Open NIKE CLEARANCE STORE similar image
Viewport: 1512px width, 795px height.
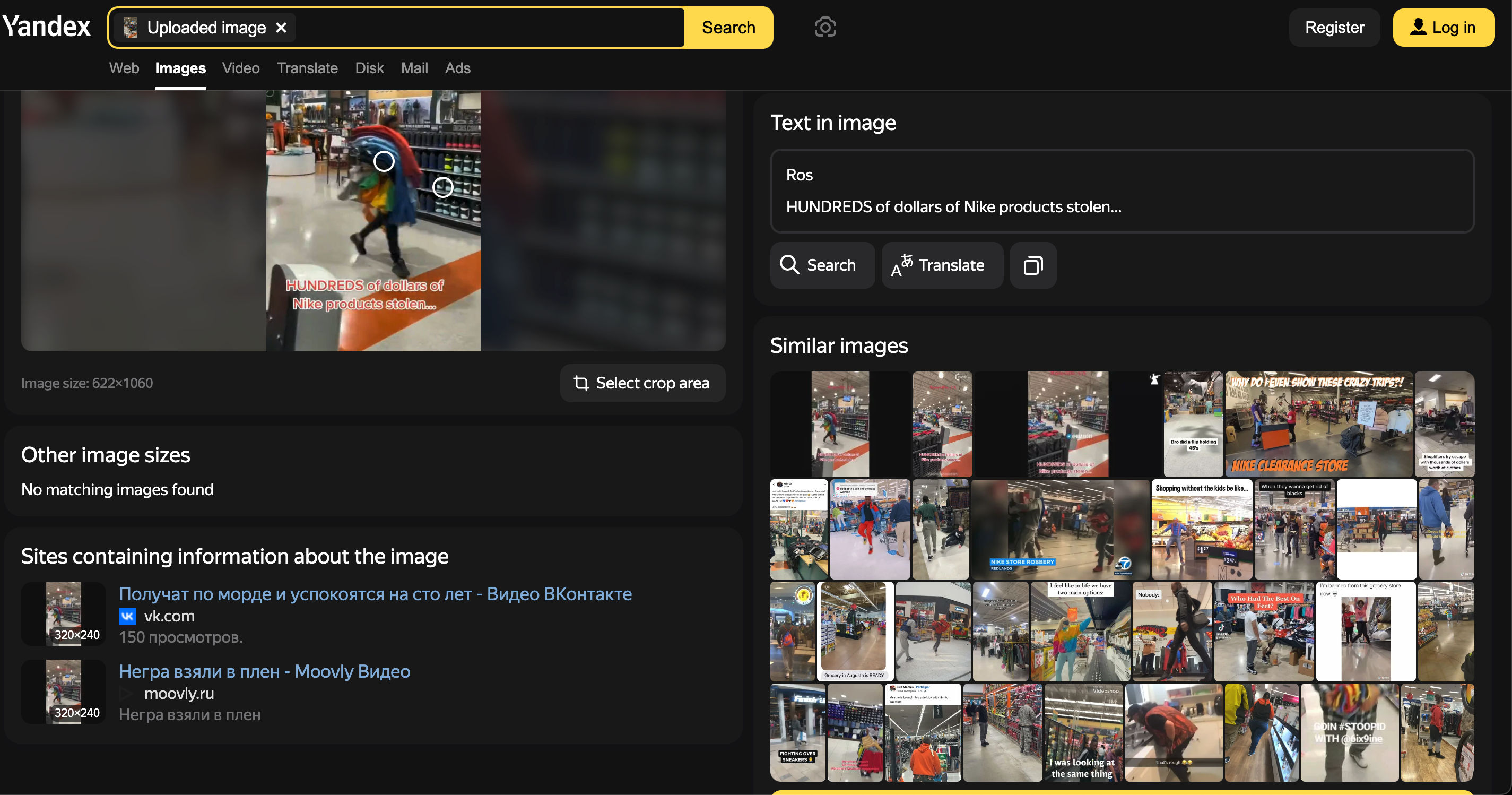tap(1318, 424)
